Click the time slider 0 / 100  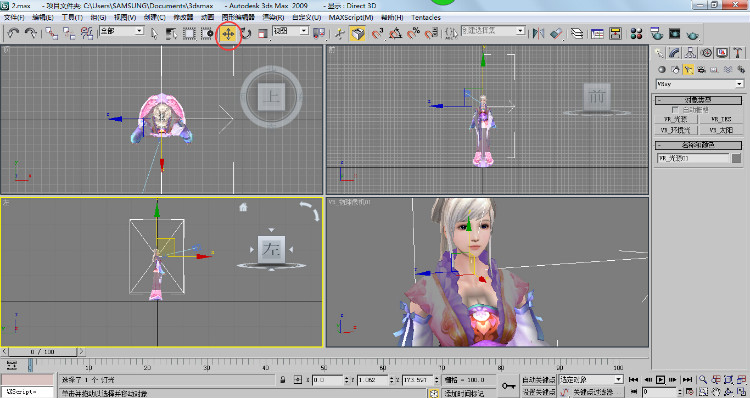(43, 352)
